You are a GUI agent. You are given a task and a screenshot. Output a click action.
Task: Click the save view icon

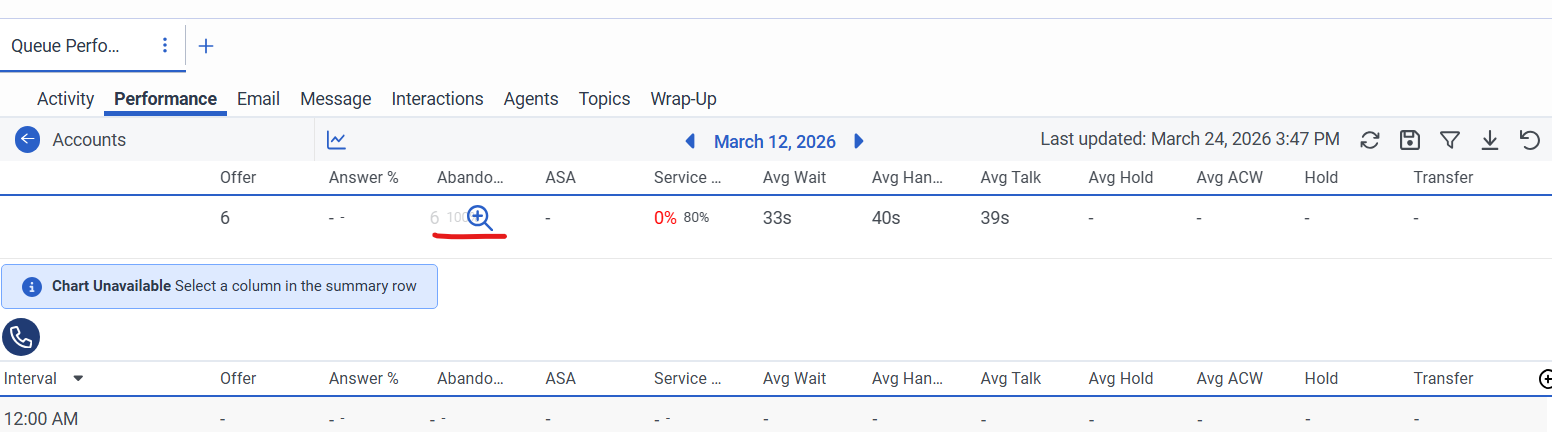(1410, 141)
